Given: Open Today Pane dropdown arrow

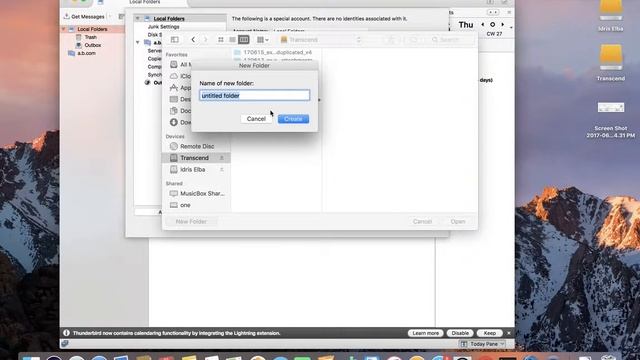Looking at the screenshot, I should point(502,344).
